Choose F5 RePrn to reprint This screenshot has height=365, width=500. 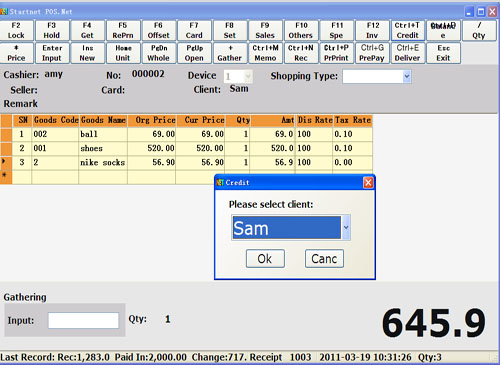point(123,30)
